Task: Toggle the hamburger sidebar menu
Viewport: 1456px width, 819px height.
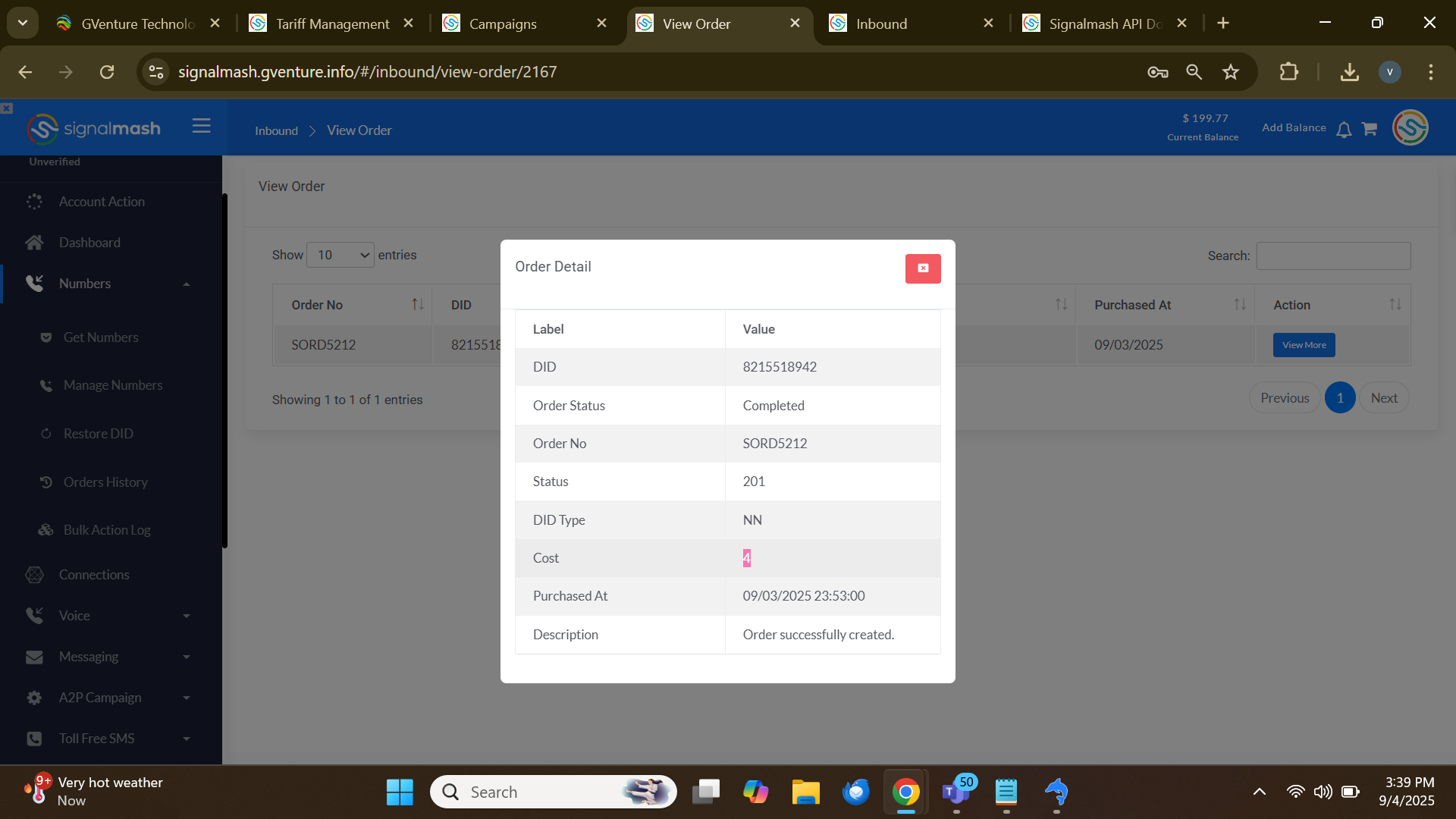Action: pyautogui.click(x=201, y=126)
